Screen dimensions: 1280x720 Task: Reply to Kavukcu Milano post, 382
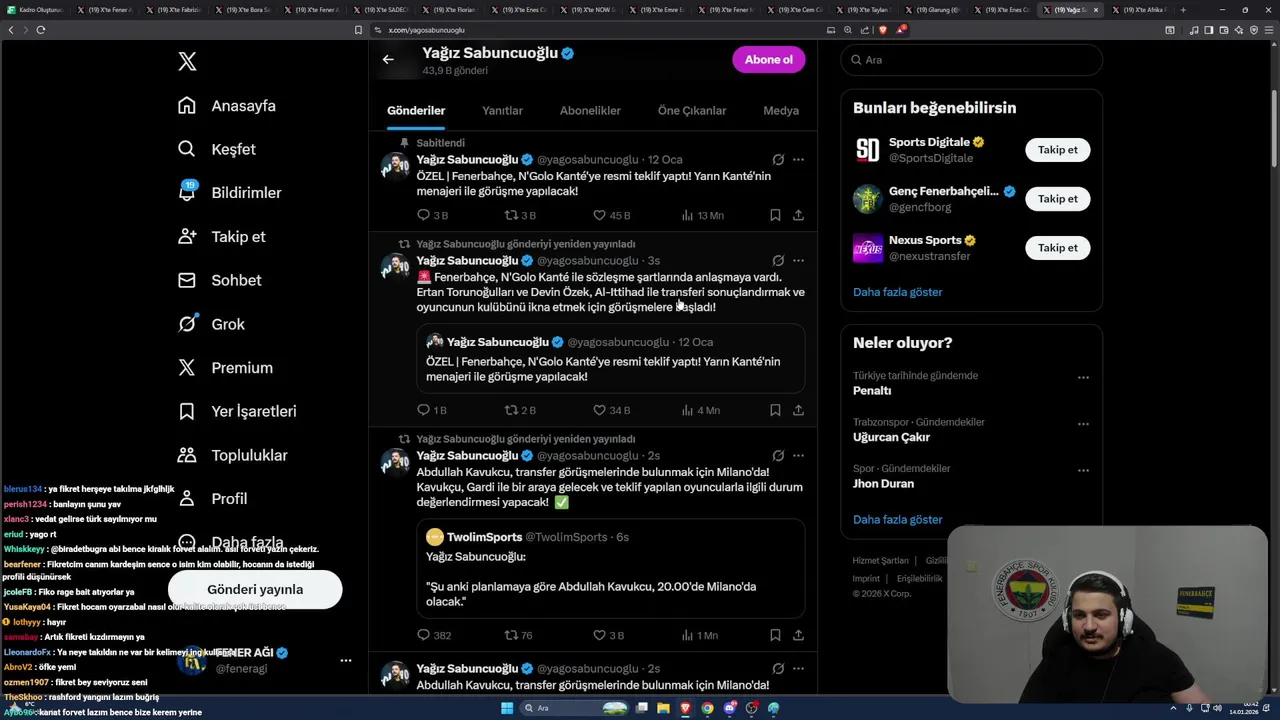coord(434,635)
